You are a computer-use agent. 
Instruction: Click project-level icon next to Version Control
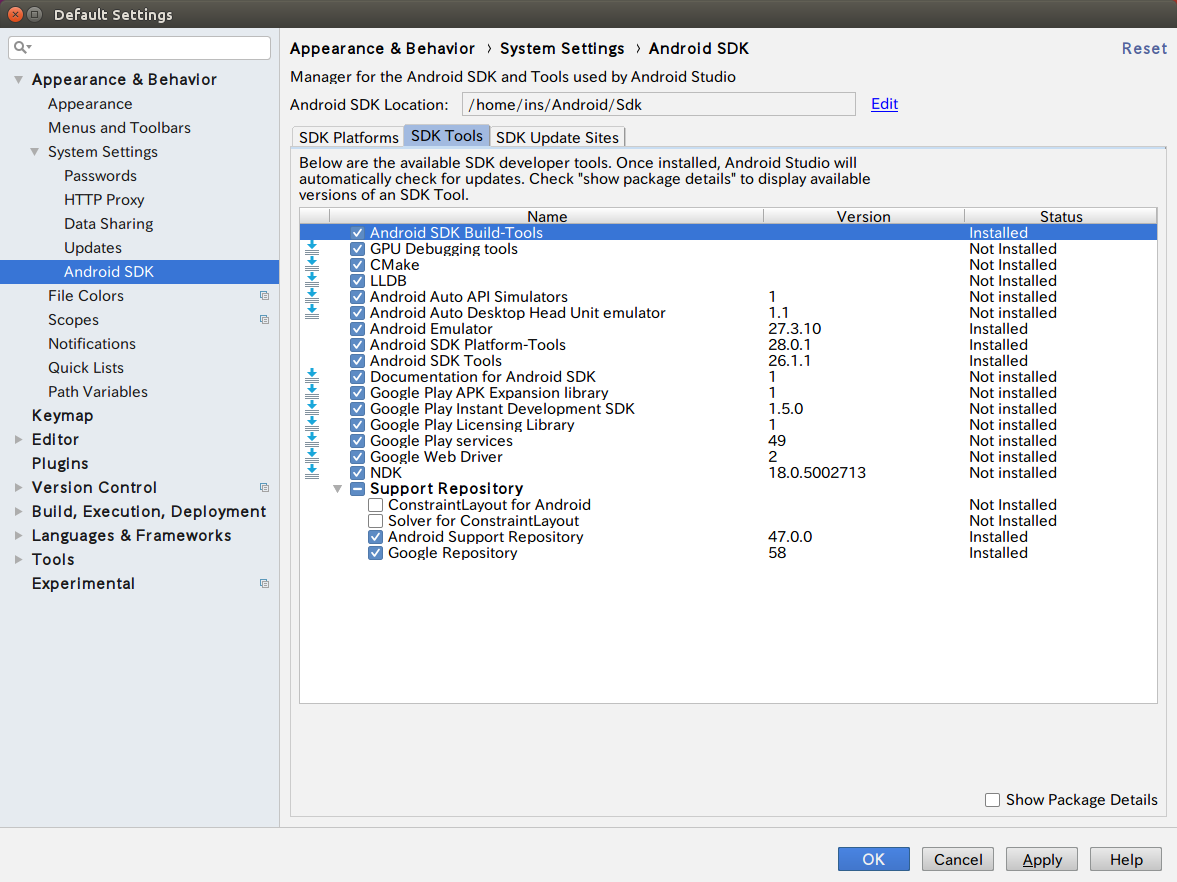tap(264, 488)
